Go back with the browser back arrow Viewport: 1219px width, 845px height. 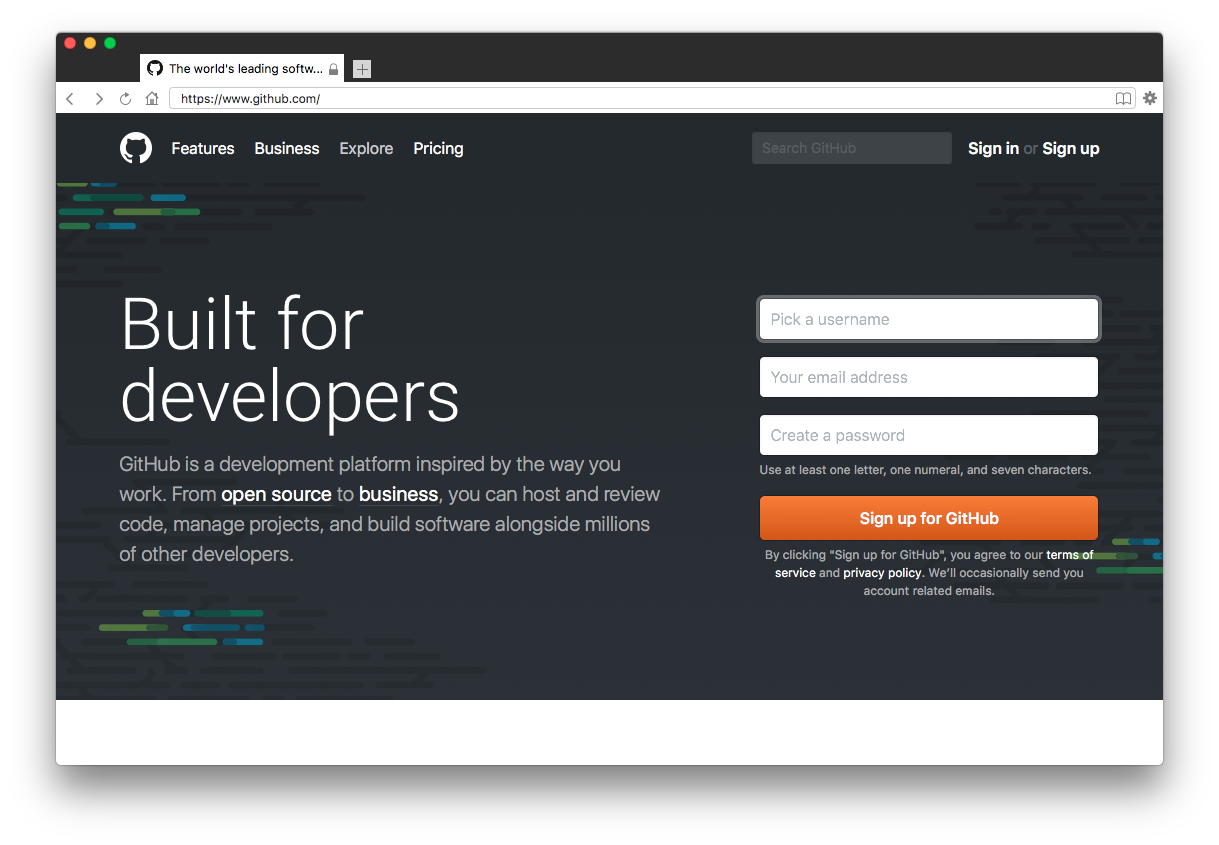70,98
